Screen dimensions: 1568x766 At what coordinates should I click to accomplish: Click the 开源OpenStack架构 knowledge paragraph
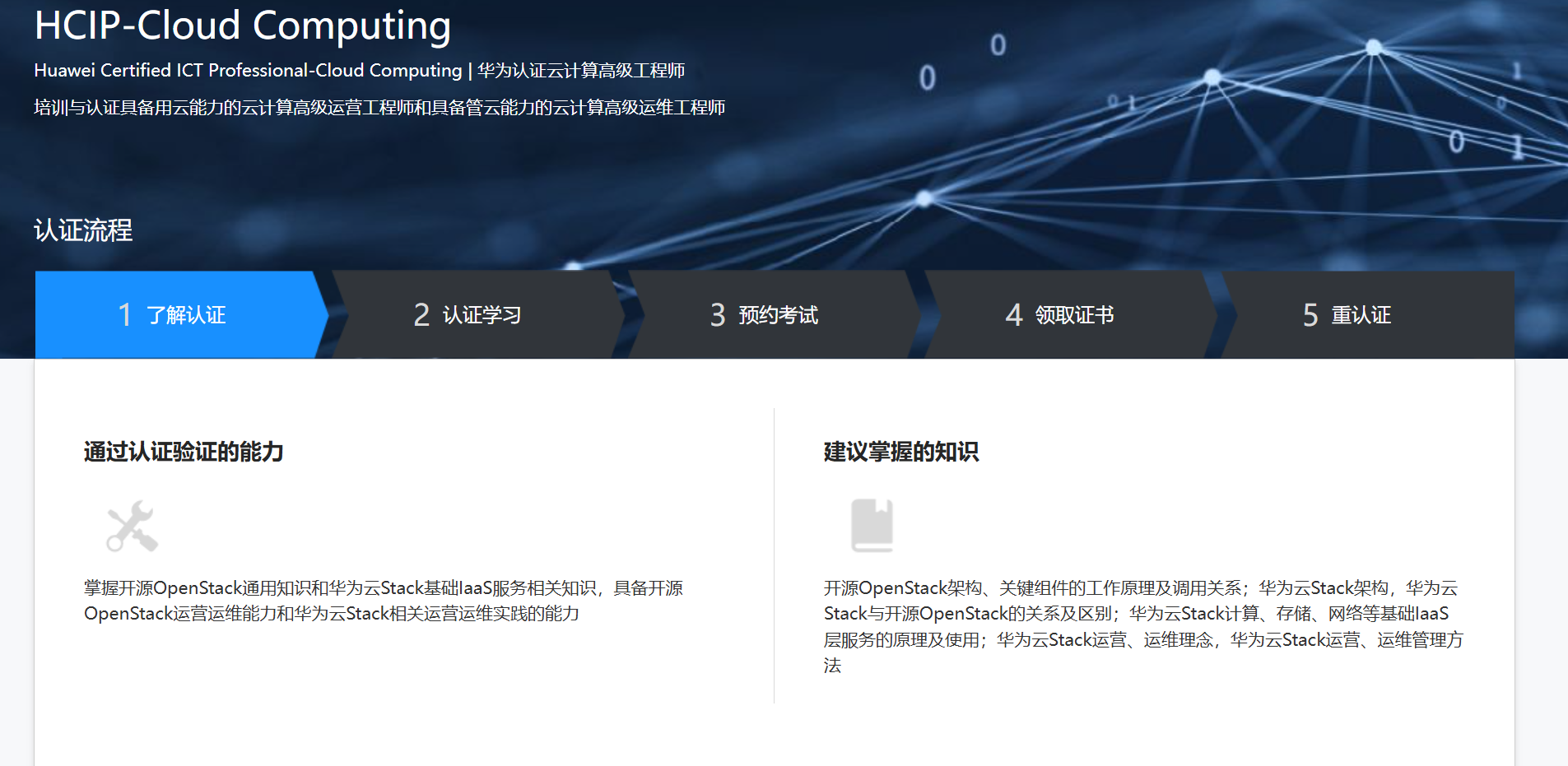[1143, 626]
